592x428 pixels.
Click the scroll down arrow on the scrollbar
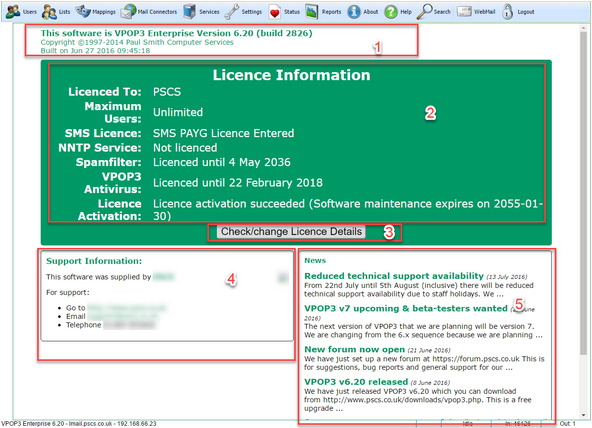tap(584, 415)
